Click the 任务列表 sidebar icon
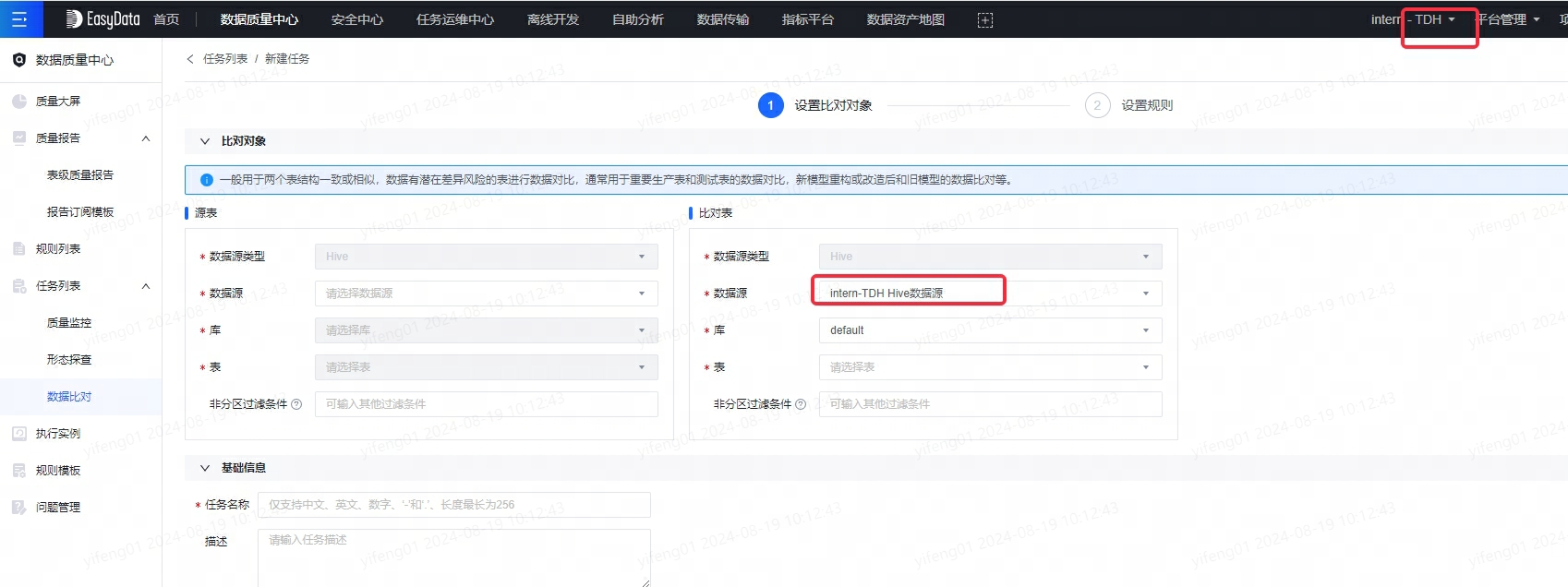The image size is (1568, 587). coord(19,286)
